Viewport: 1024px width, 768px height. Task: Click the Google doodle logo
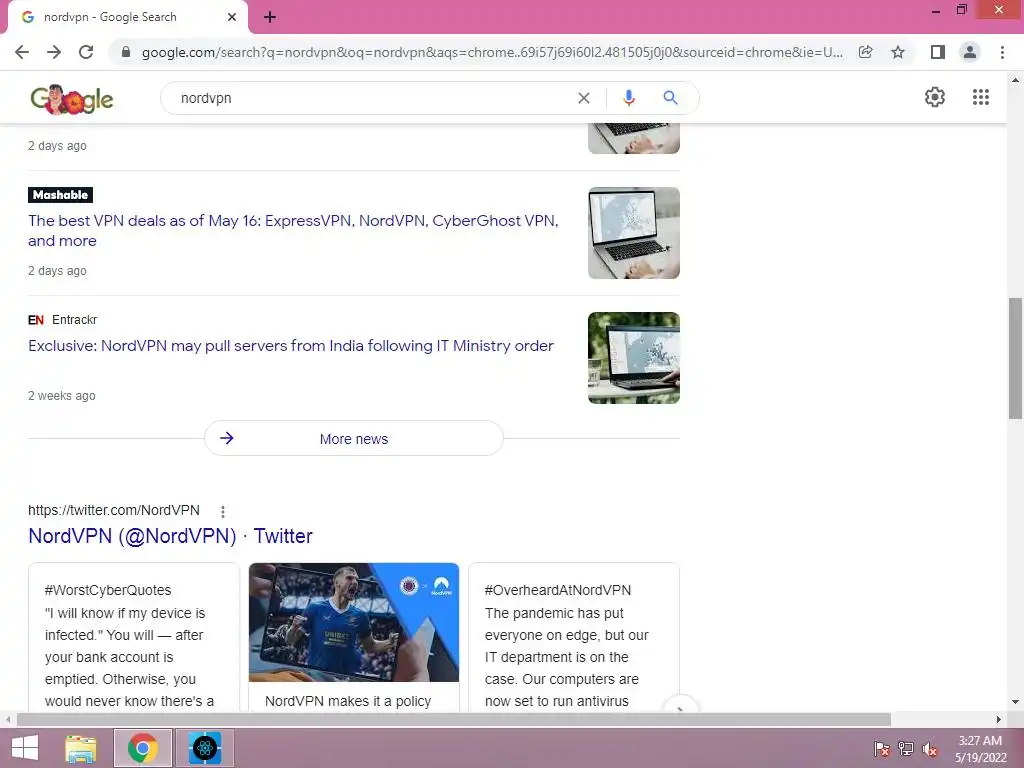pyautogui.click(x=72, y=99)
